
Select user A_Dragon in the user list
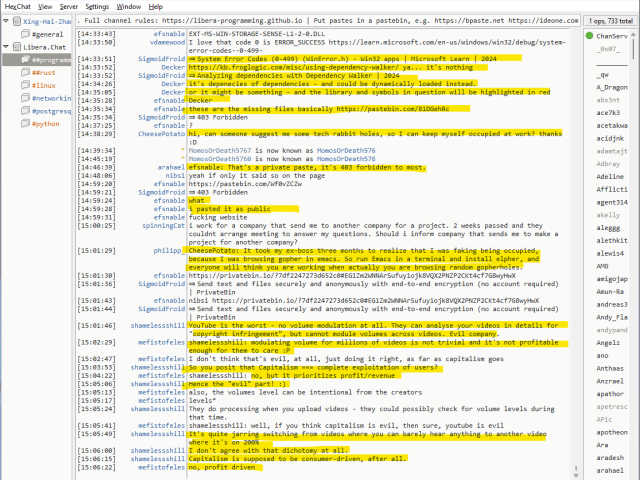[612, 88]
